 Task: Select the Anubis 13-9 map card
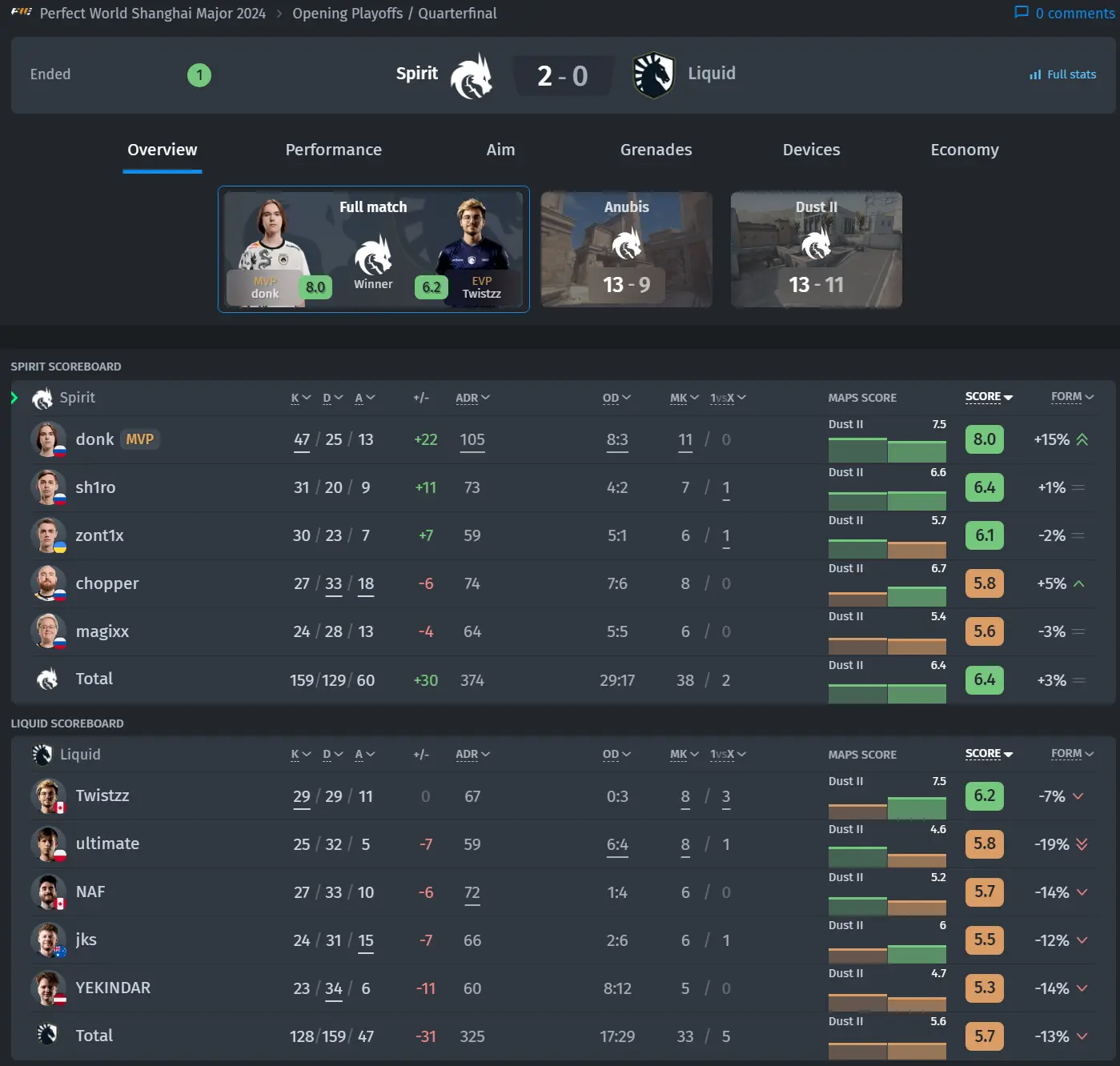click(627, 249)
